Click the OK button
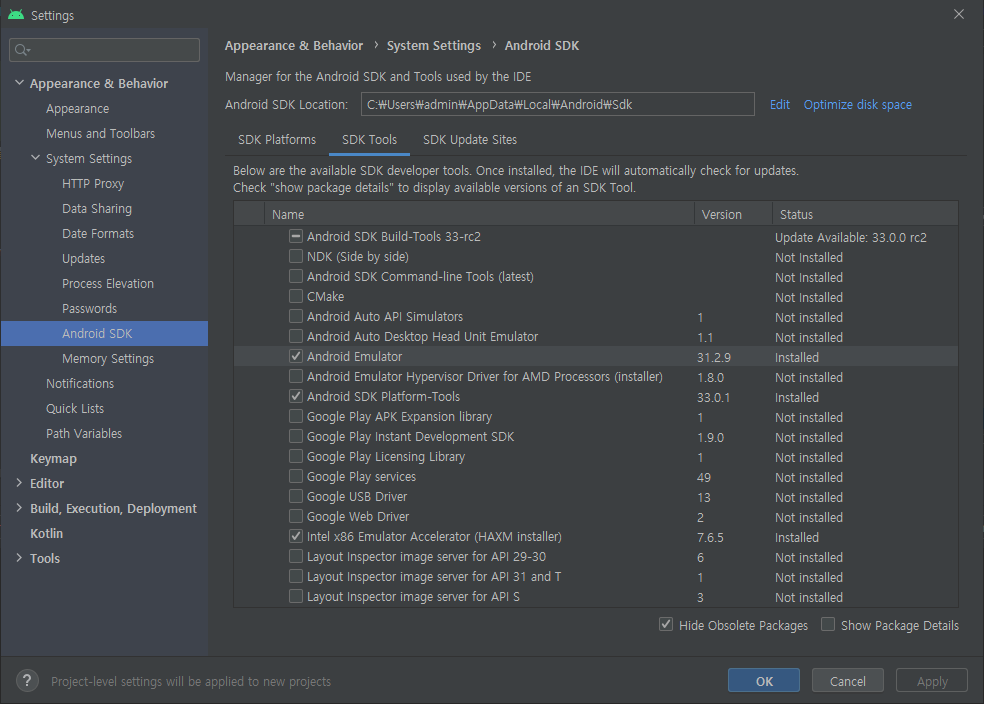The width and height of the screenshot is (984, 704). [x=764, y=681]
